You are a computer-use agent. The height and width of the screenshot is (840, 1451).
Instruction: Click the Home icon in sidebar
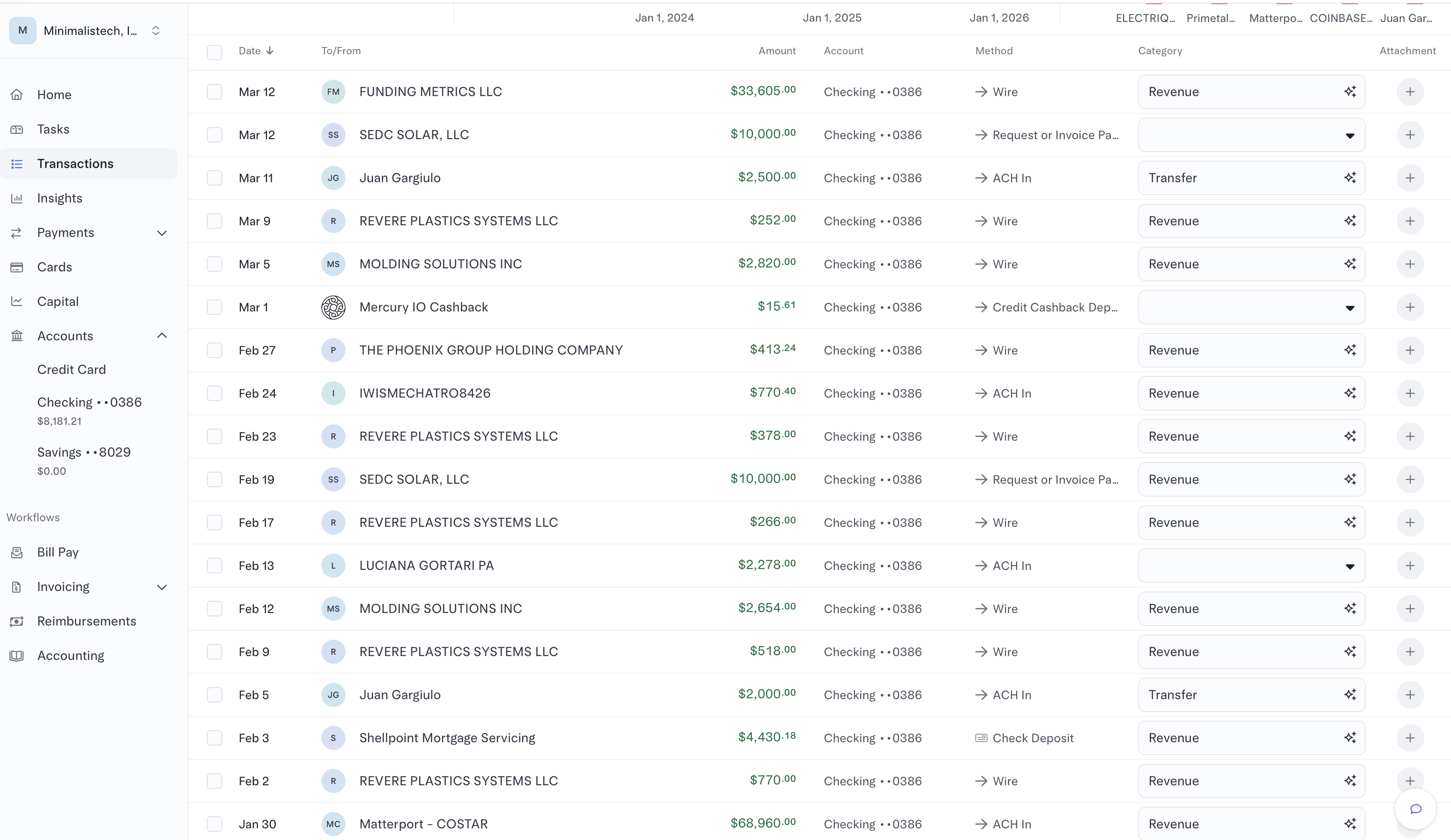point(17,94)
